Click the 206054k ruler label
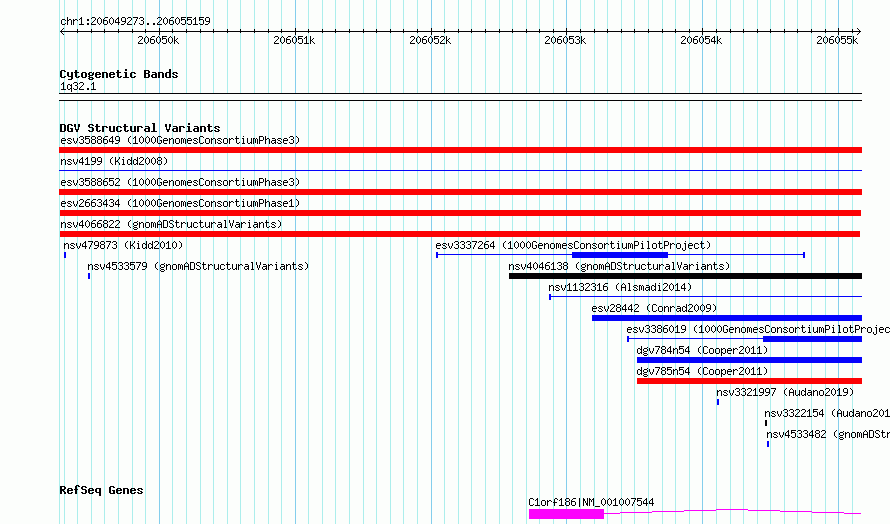 click(x=702, y=40)
